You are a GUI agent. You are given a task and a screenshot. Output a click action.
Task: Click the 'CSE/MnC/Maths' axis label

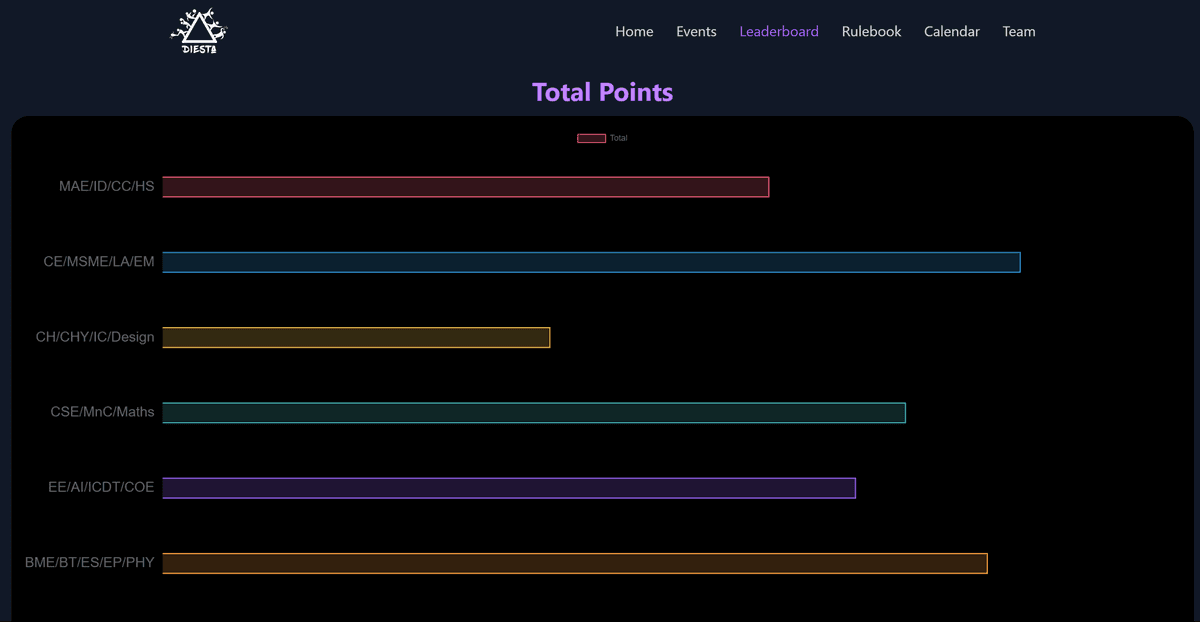(x=103, y=412)
